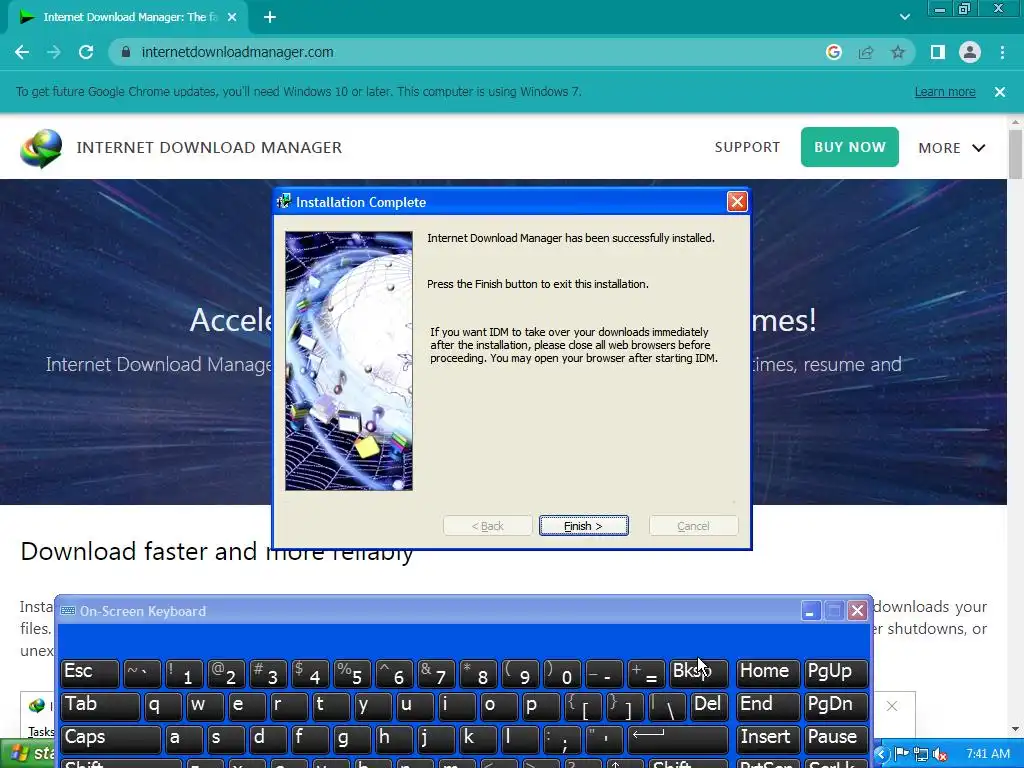The height and width of the screenshot is (768, 1024).
Task: Tap the PgUp key on the keyboard
Action: tap(836, 673)
